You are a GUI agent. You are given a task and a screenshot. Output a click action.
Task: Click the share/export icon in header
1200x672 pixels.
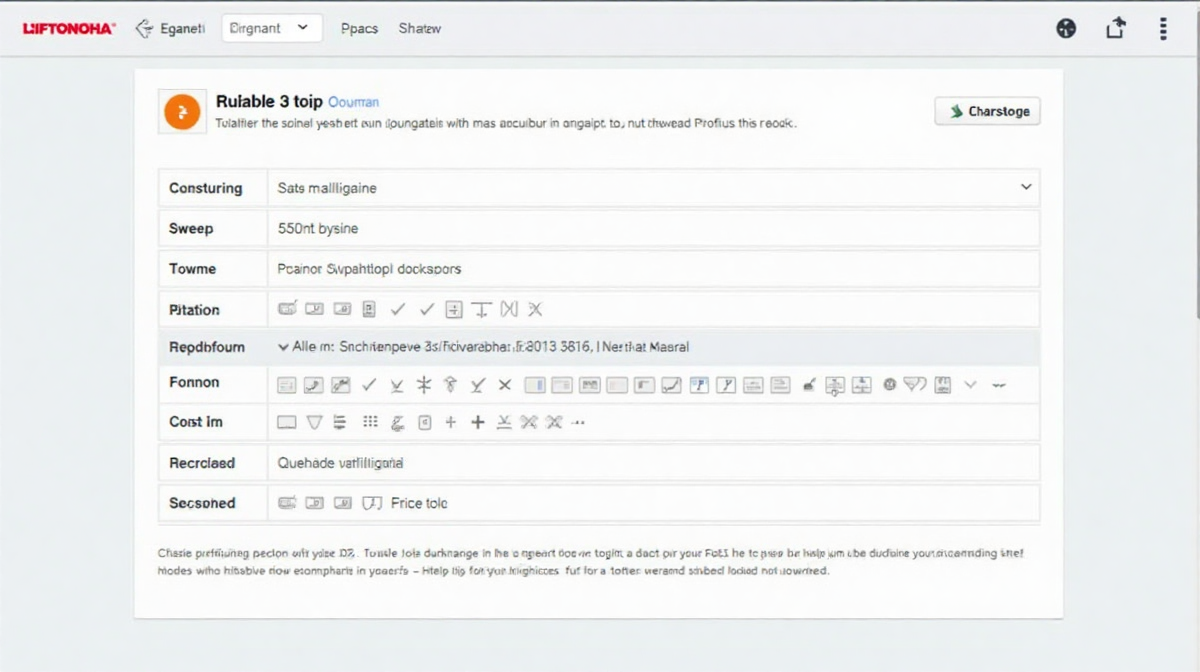[1116, 29]
